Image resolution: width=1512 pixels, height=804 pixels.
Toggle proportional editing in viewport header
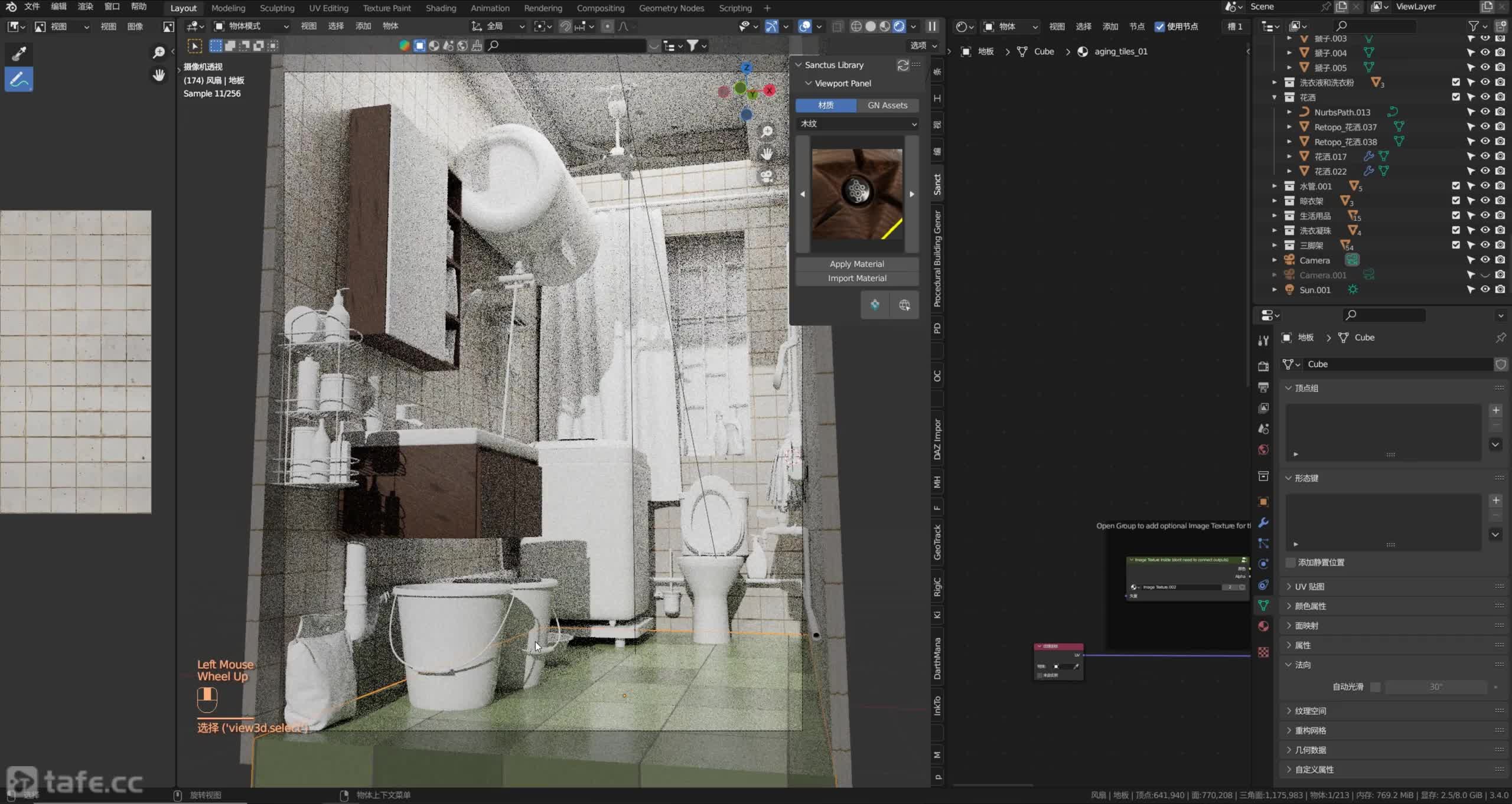click(x=607, y=27)
